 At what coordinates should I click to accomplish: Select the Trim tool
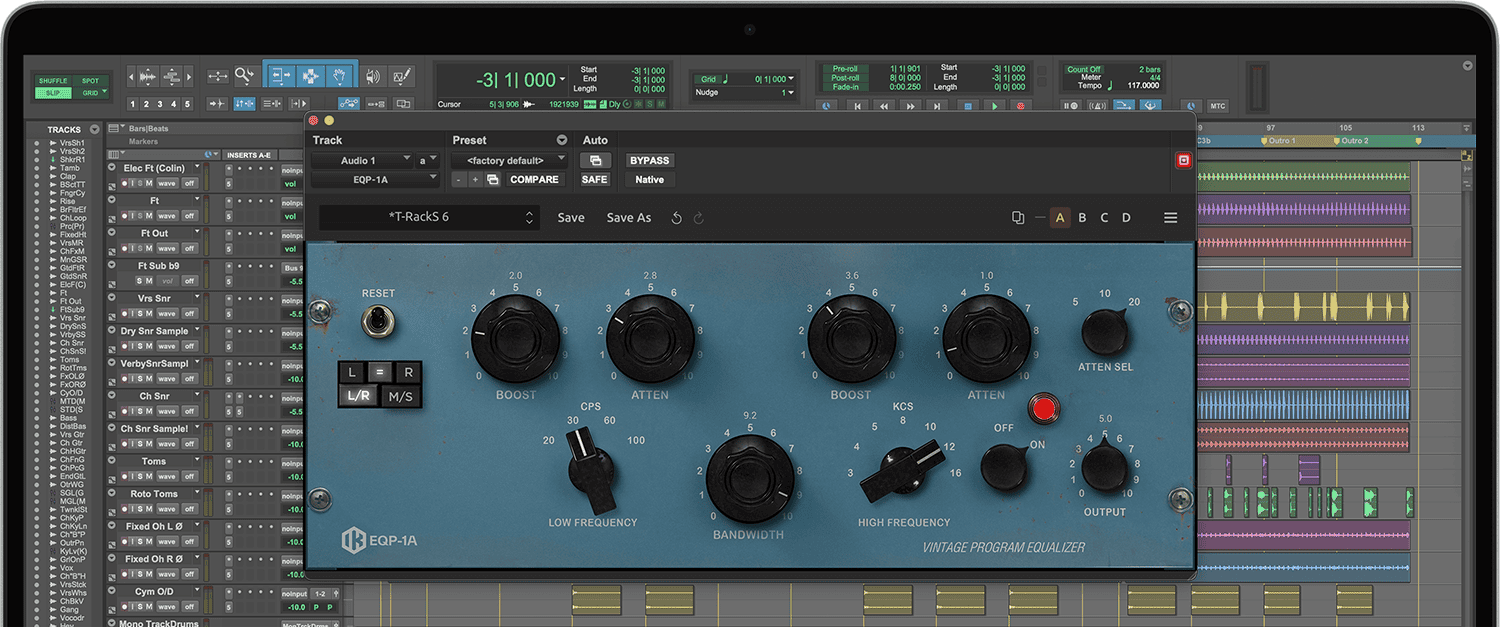(x=281, y=76)
